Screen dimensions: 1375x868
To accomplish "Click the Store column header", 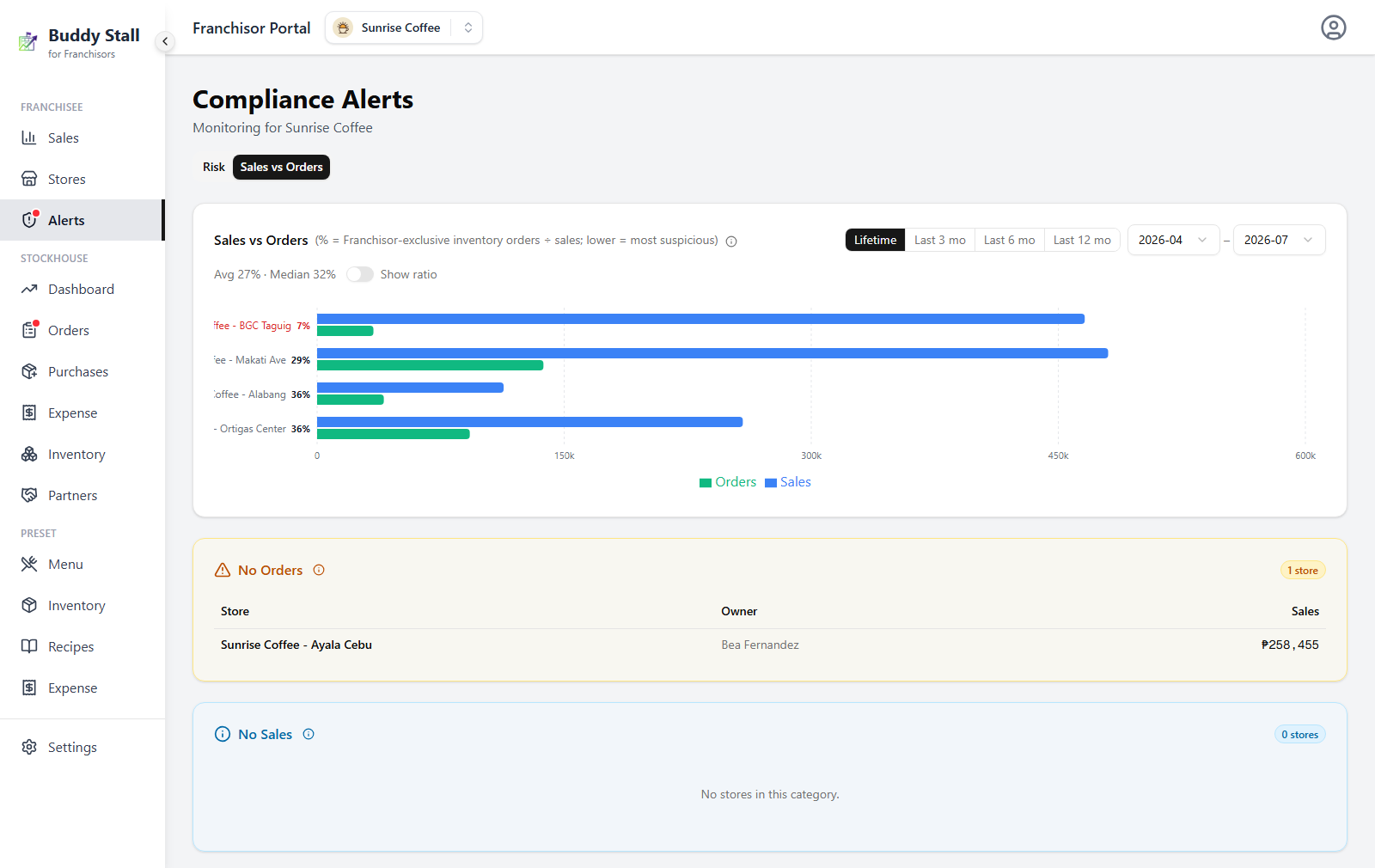I will coord(235,611).
